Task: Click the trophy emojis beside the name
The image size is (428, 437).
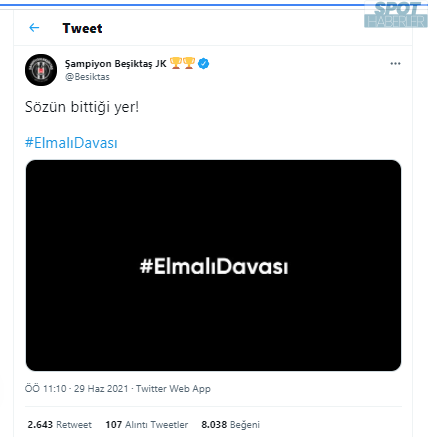Action: click(x=182, y=63)
